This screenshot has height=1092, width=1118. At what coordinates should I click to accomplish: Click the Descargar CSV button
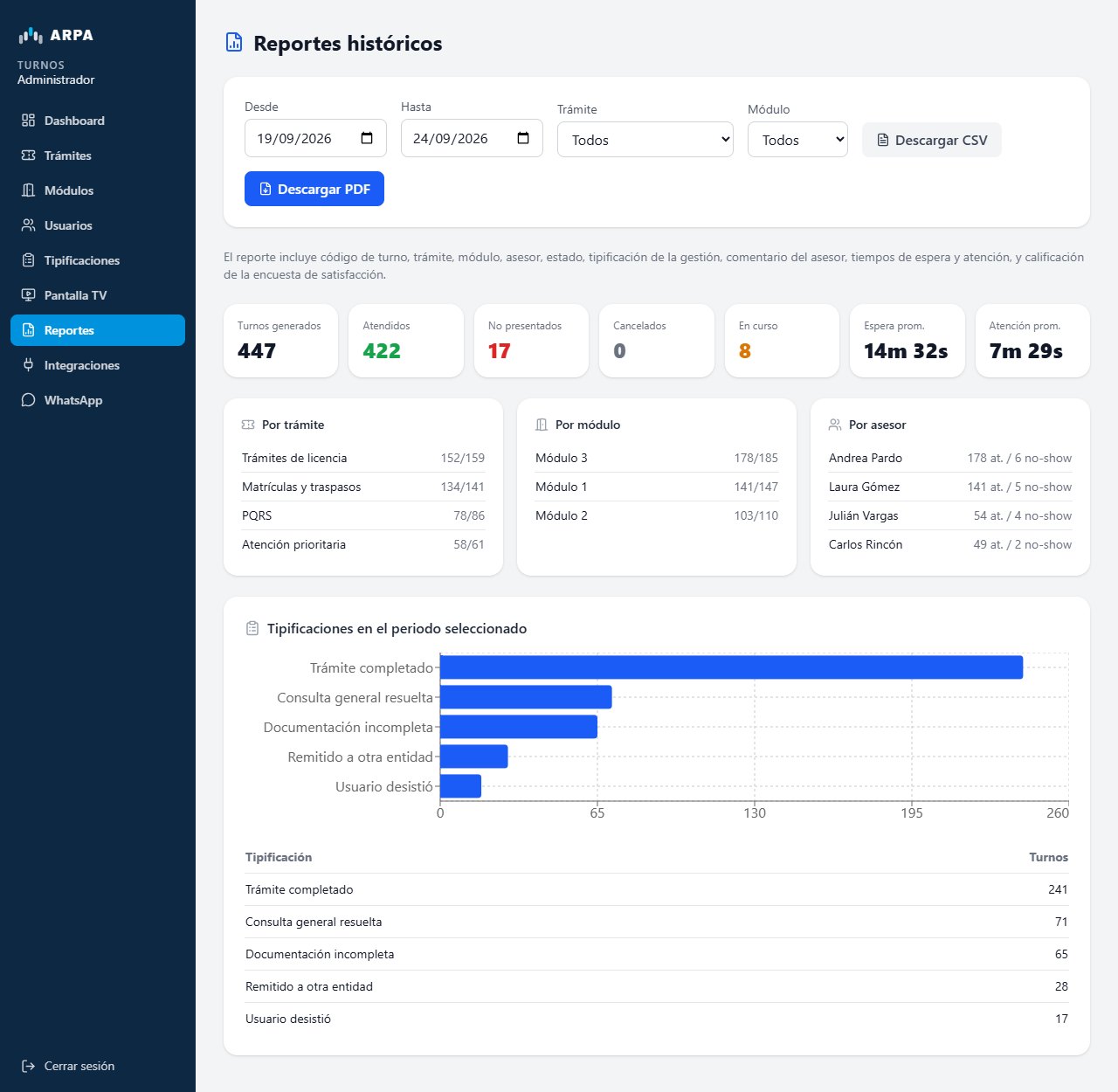pos(932,140)
